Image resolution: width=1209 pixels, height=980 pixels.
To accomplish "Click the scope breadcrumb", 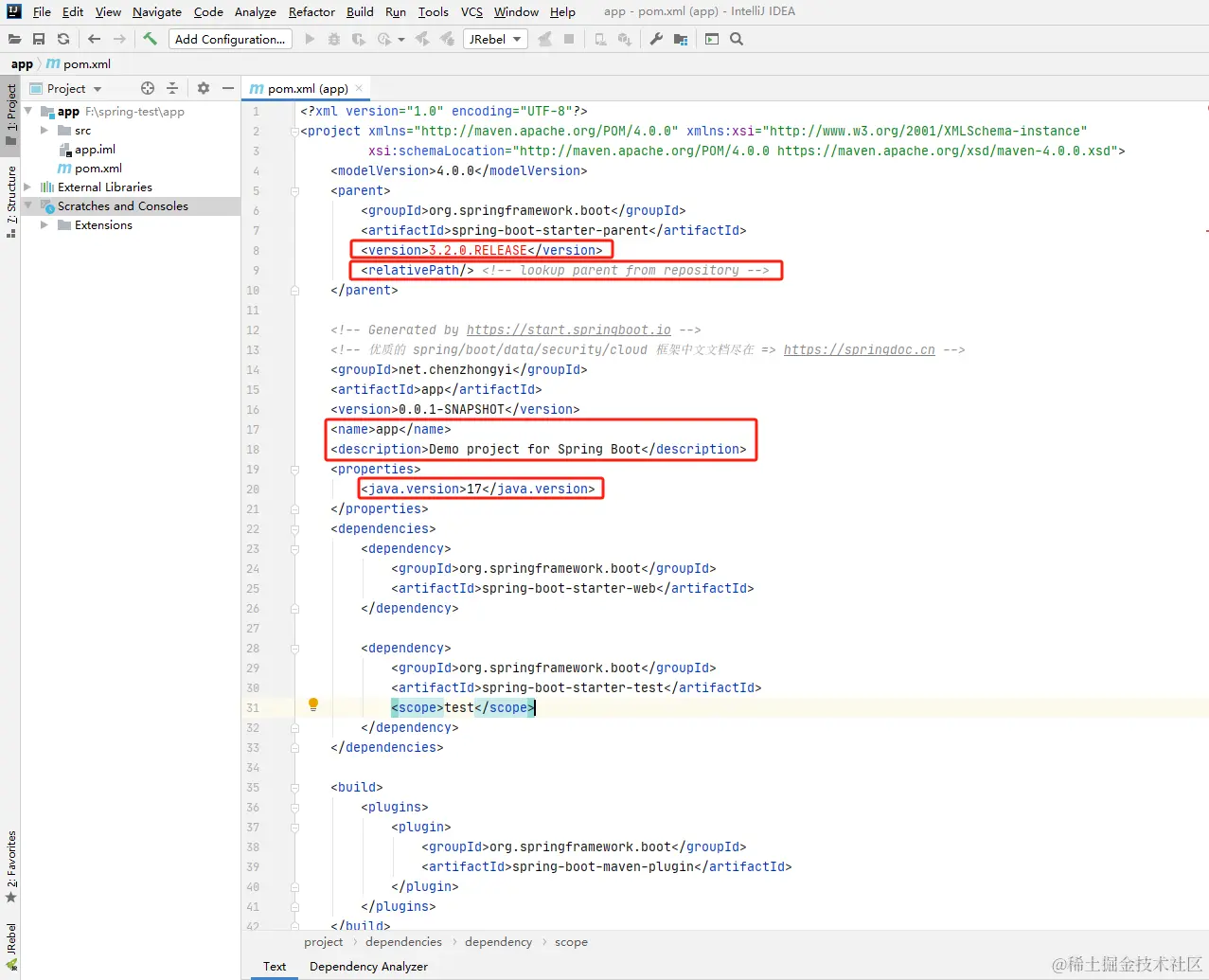I will tap(571, 942).
